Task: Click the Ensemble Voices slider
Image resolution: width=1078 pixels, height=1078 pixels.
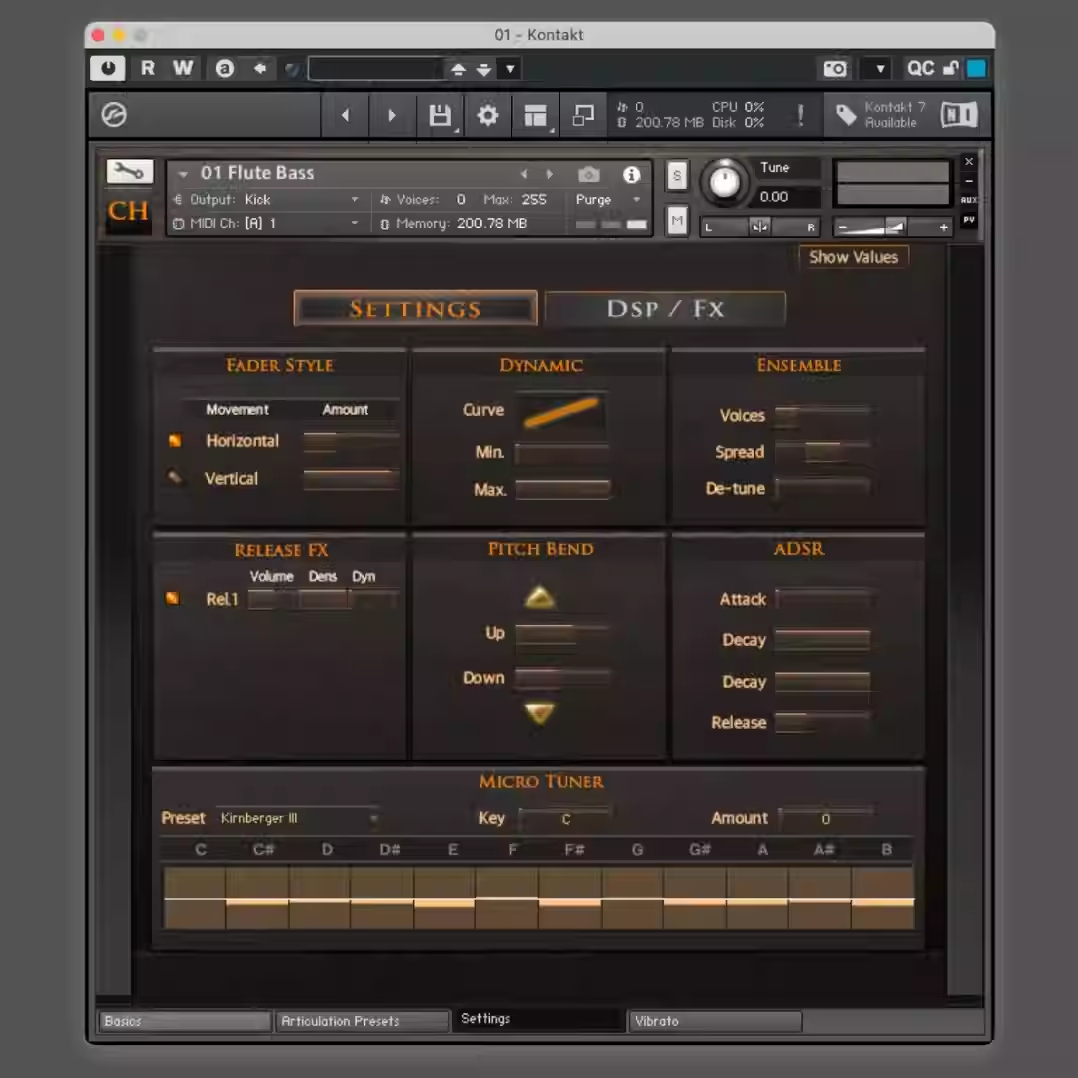Action: click(822, 415)
